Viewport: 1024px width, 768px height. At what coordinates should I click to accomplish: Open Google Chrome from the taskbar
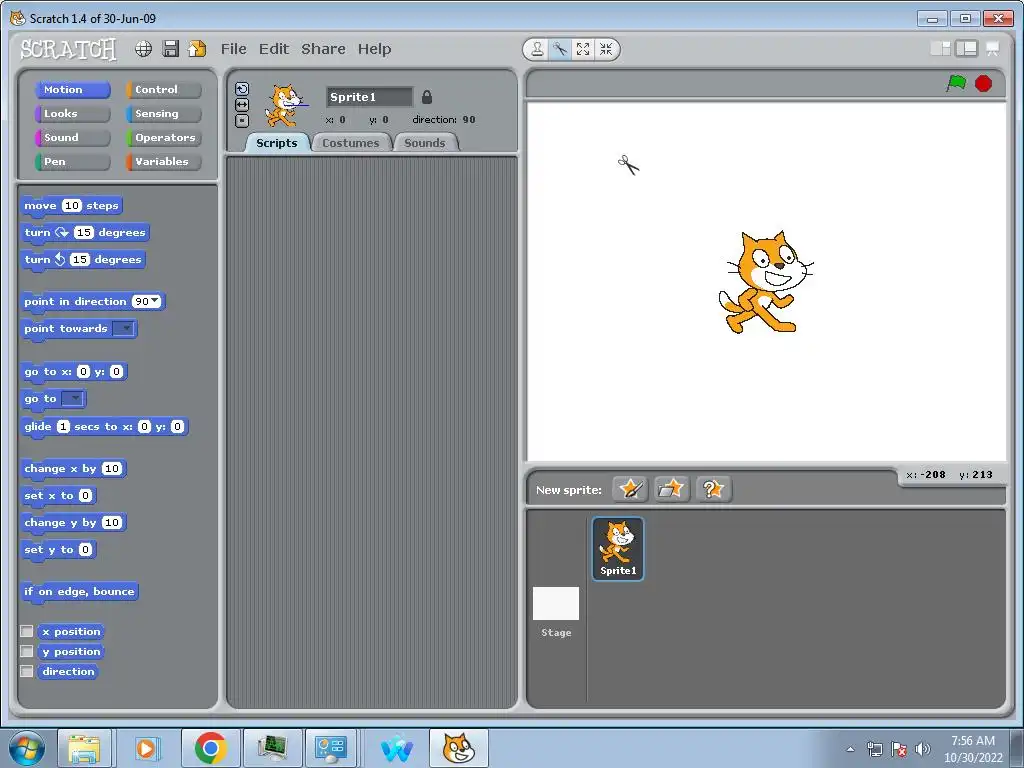[x=210, y=748]
